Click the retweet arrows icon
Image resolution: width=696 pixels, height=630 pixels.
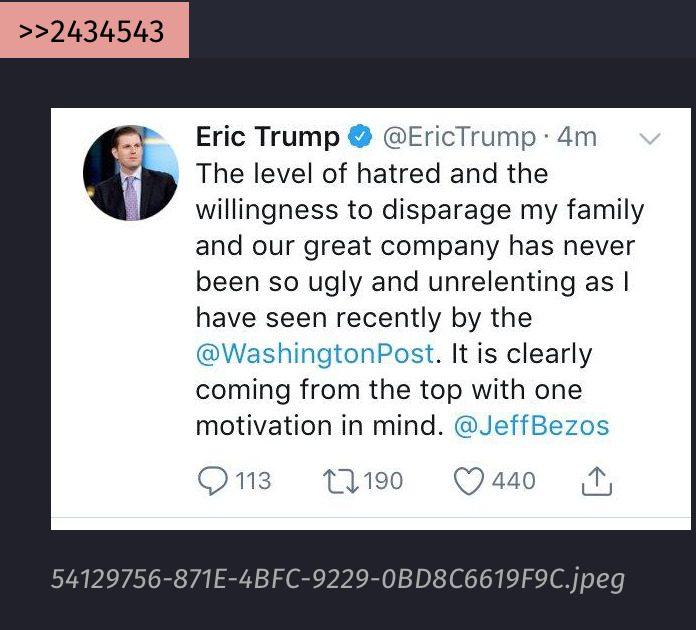[x=340, y=482]
